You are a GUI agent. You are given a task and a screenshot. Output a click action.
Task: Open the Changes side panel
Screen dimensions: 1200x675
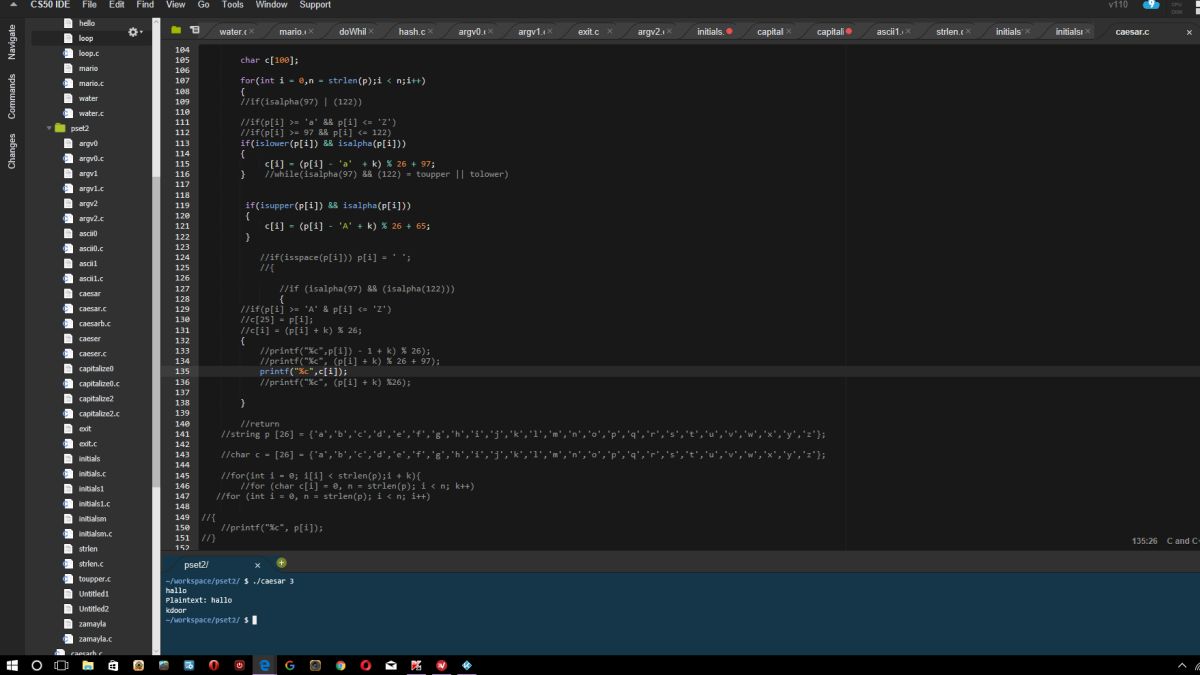[12, 150]
